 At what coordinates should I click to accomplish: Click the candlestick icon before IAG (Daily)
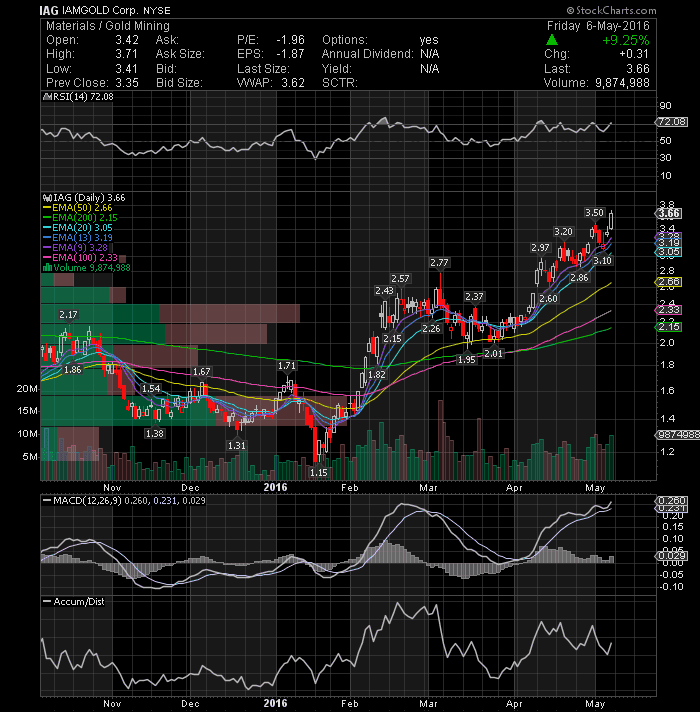(x=46, y=198)
